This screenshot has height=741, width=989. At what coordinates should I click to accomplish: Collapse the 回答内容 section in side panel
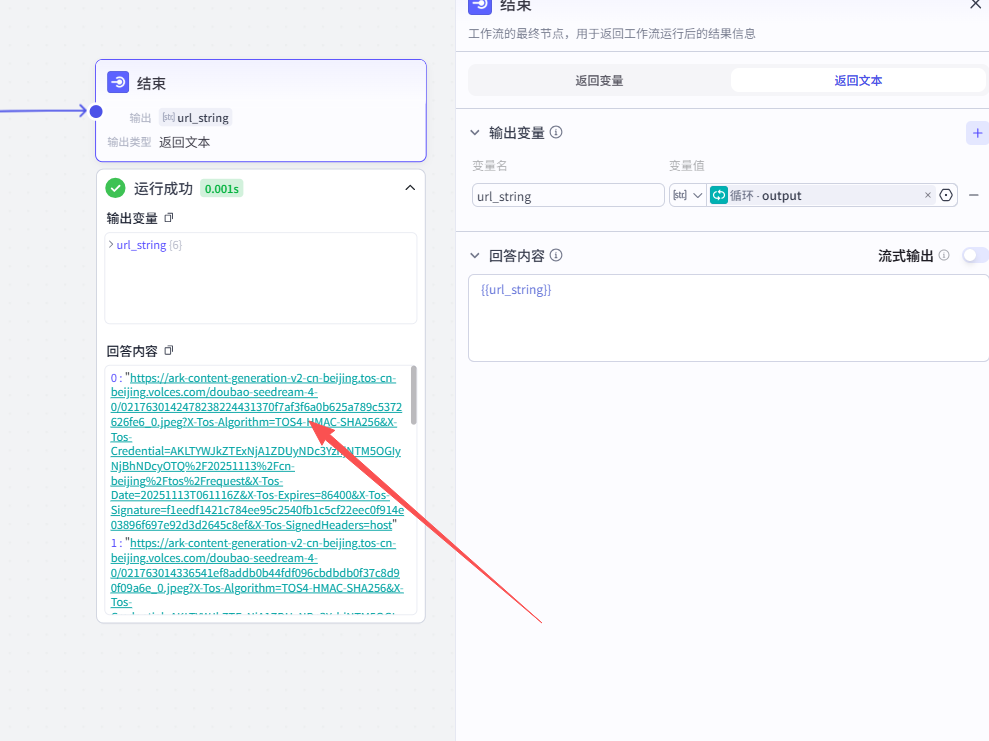[475, 256]
